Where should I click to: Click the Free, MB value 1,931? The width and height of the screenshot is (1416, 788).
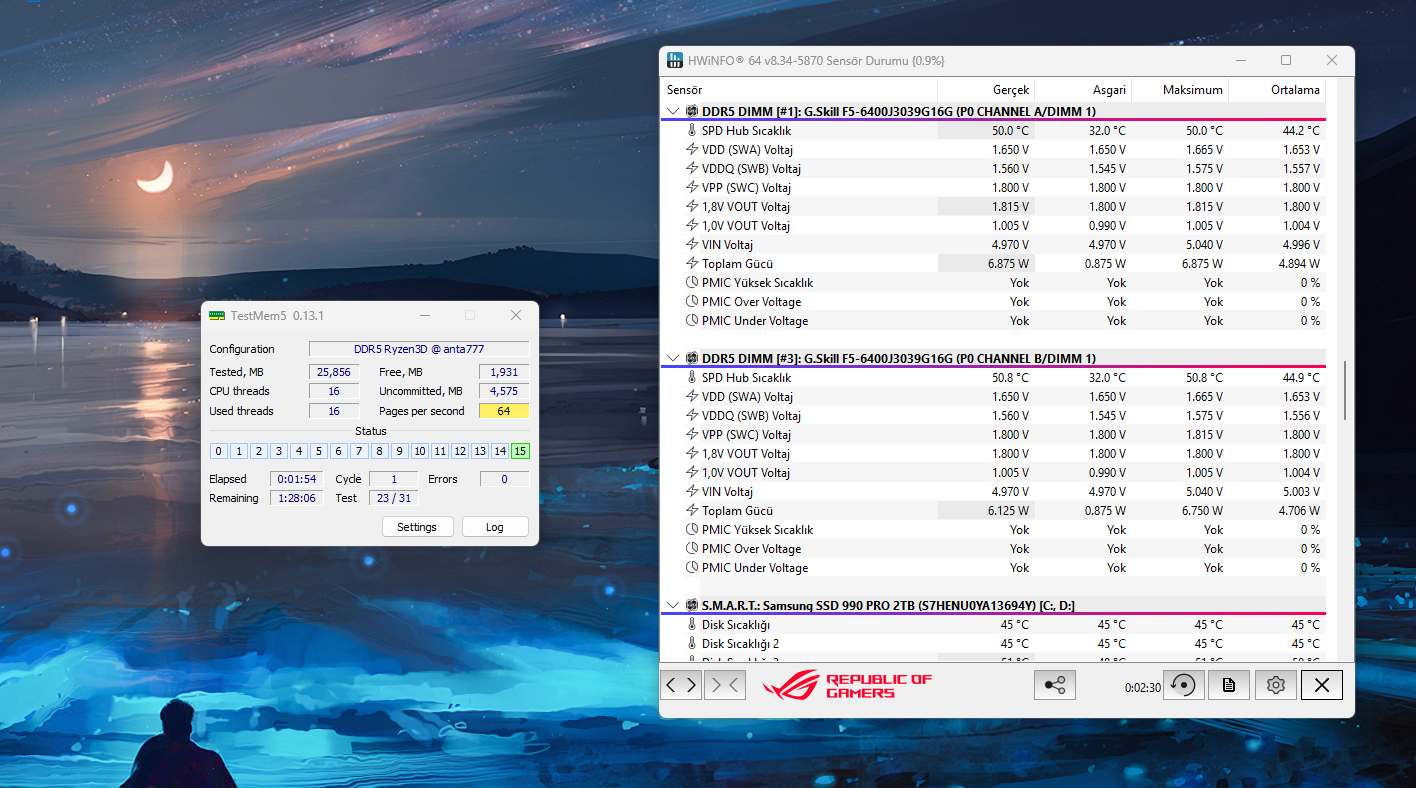click(x=504, y=372)
